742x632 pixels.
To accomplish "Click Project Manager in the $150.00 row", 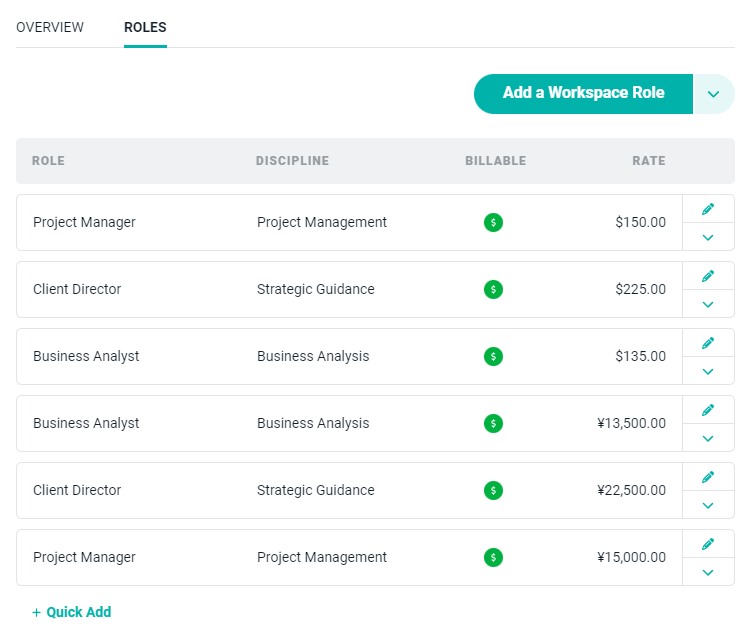I will tap(84, 222).
